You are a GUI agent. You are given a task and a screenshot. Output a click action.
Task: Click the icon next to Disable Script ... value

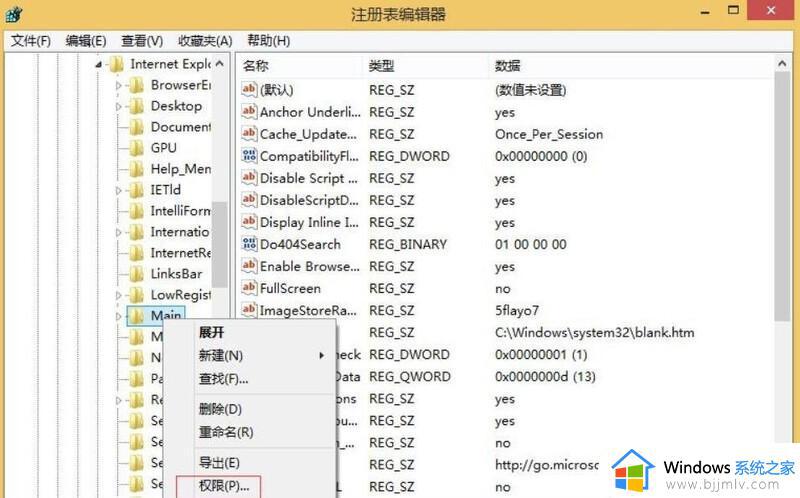point(249,178)
